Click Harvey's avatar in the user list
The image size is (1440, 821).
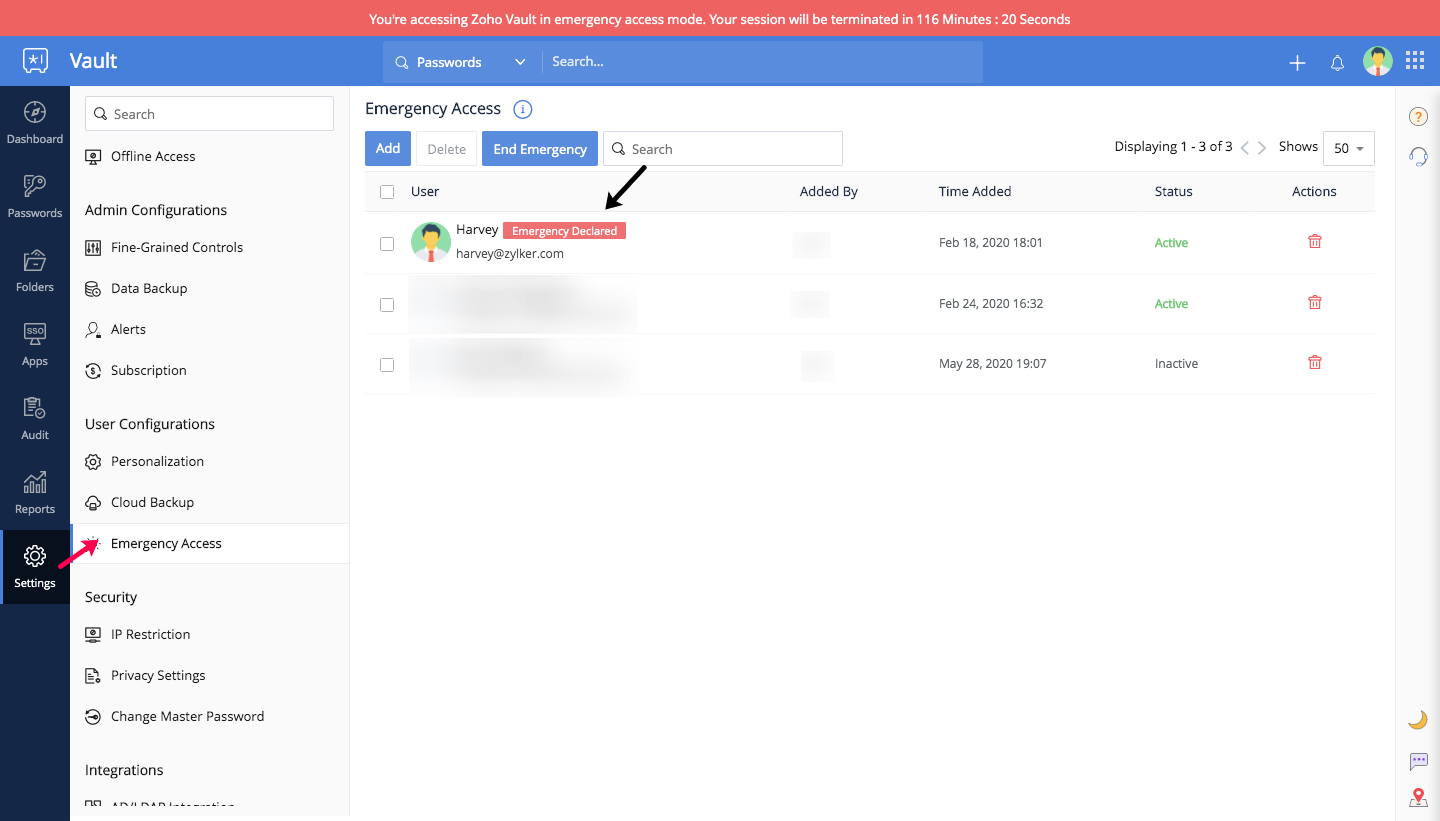tap(431, 242)
